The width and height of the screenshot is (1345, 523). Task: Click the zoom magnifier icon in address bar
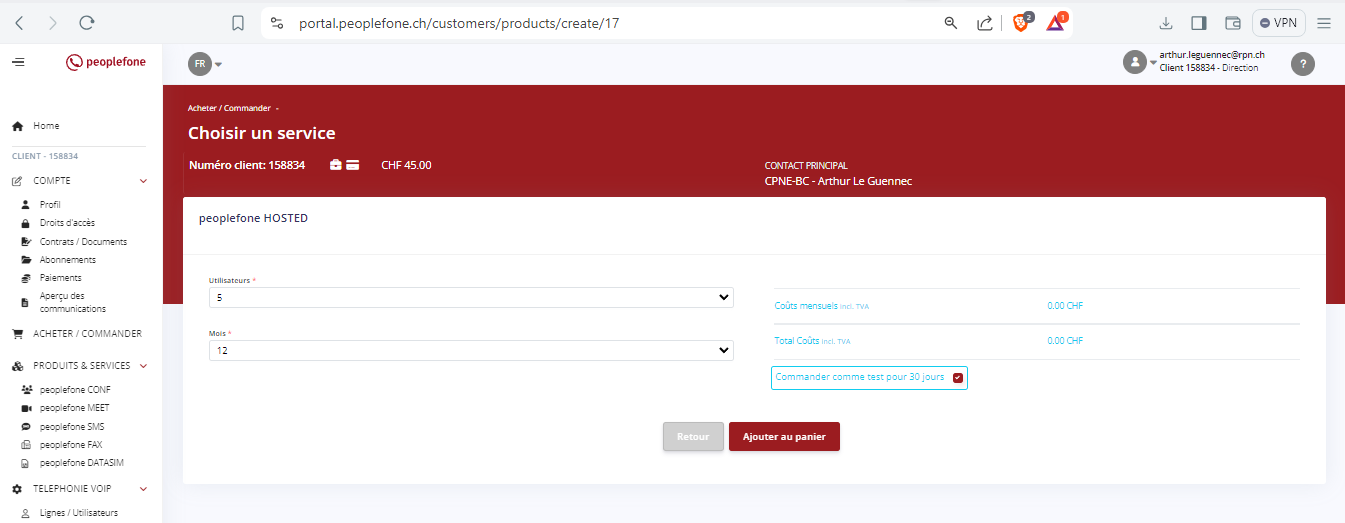pos(951,23)
